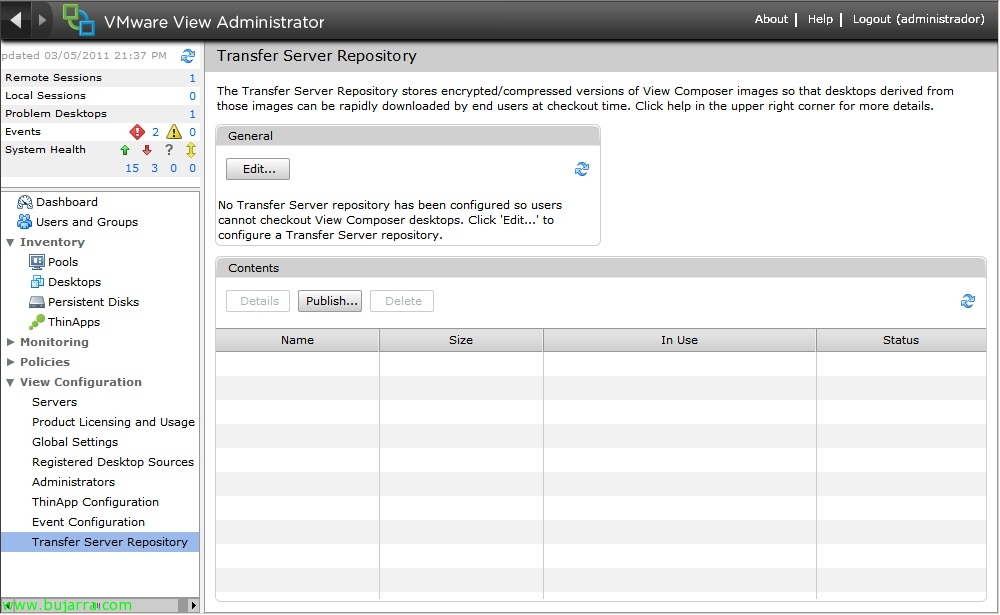Image resolution: width=1000 pixels, height=615 pixels.
Task: Sort the table by Status column
Action: point(901,341)
